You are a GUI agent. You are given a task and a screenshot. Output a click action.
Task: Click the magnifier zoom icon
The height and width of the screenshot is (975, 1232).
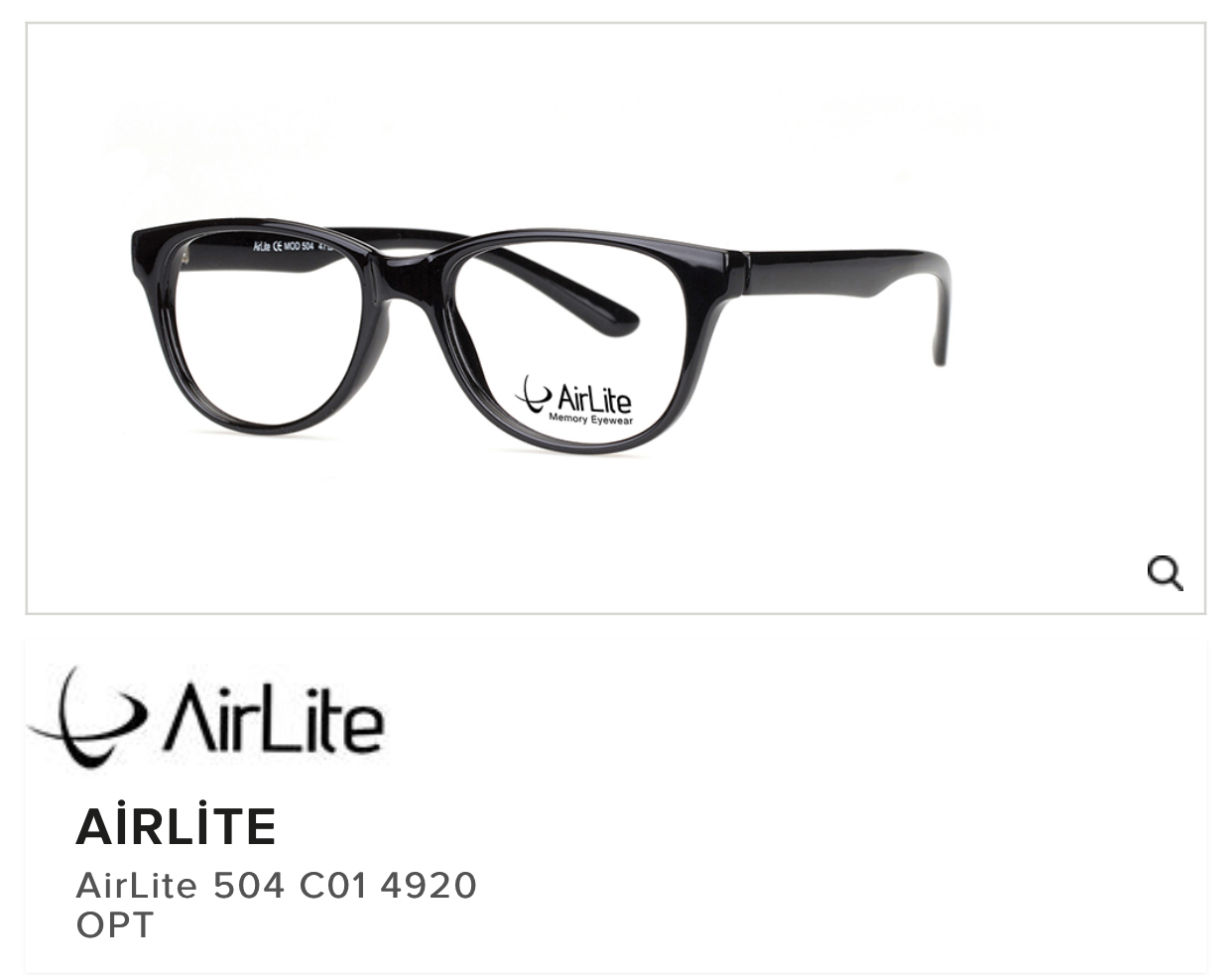(1165, 572)
